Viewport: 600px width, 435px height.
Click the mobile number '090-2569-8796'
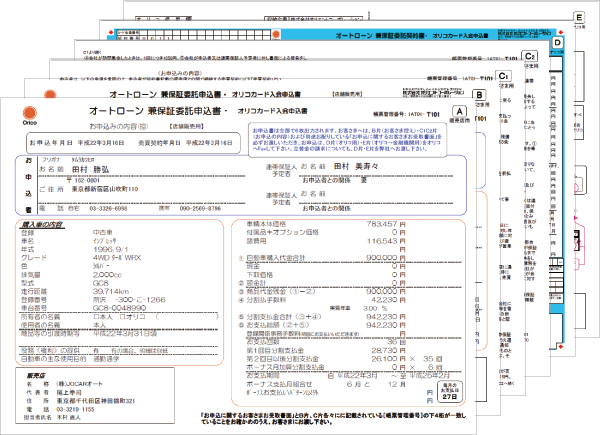point(200,209)
